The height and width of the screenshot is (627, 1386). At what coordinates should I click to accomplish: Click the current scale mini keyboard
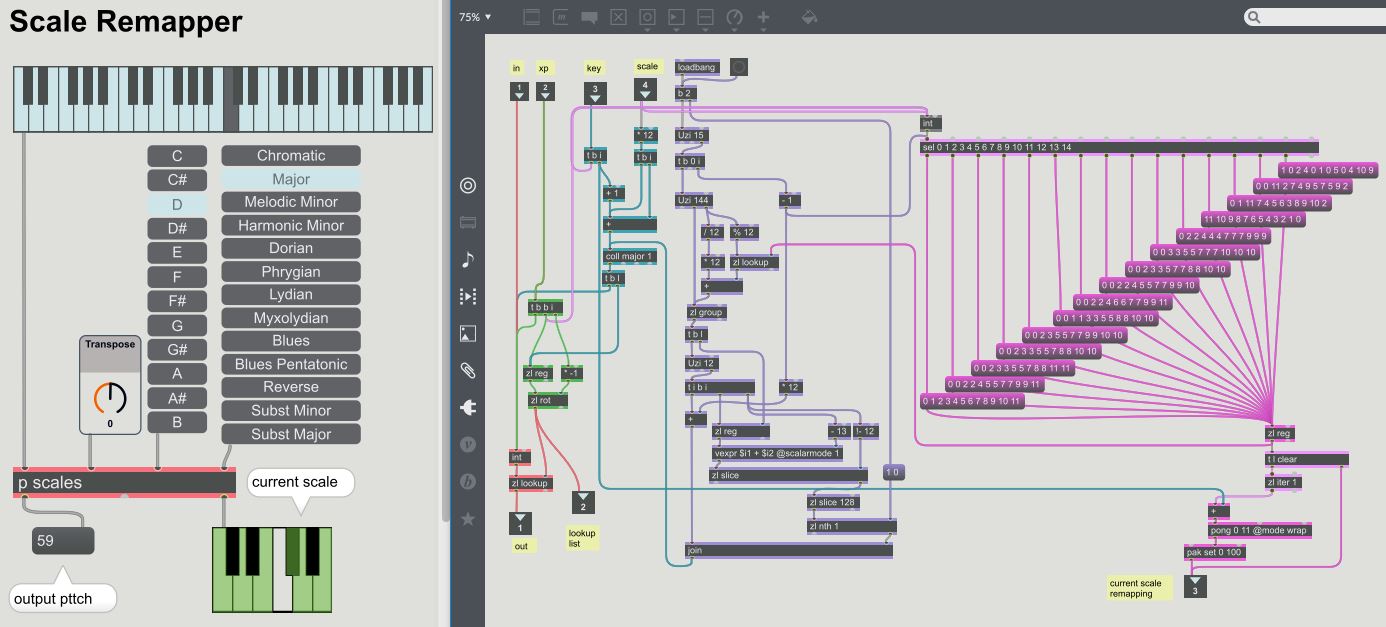pyautogui.click(x=272, y=570)
